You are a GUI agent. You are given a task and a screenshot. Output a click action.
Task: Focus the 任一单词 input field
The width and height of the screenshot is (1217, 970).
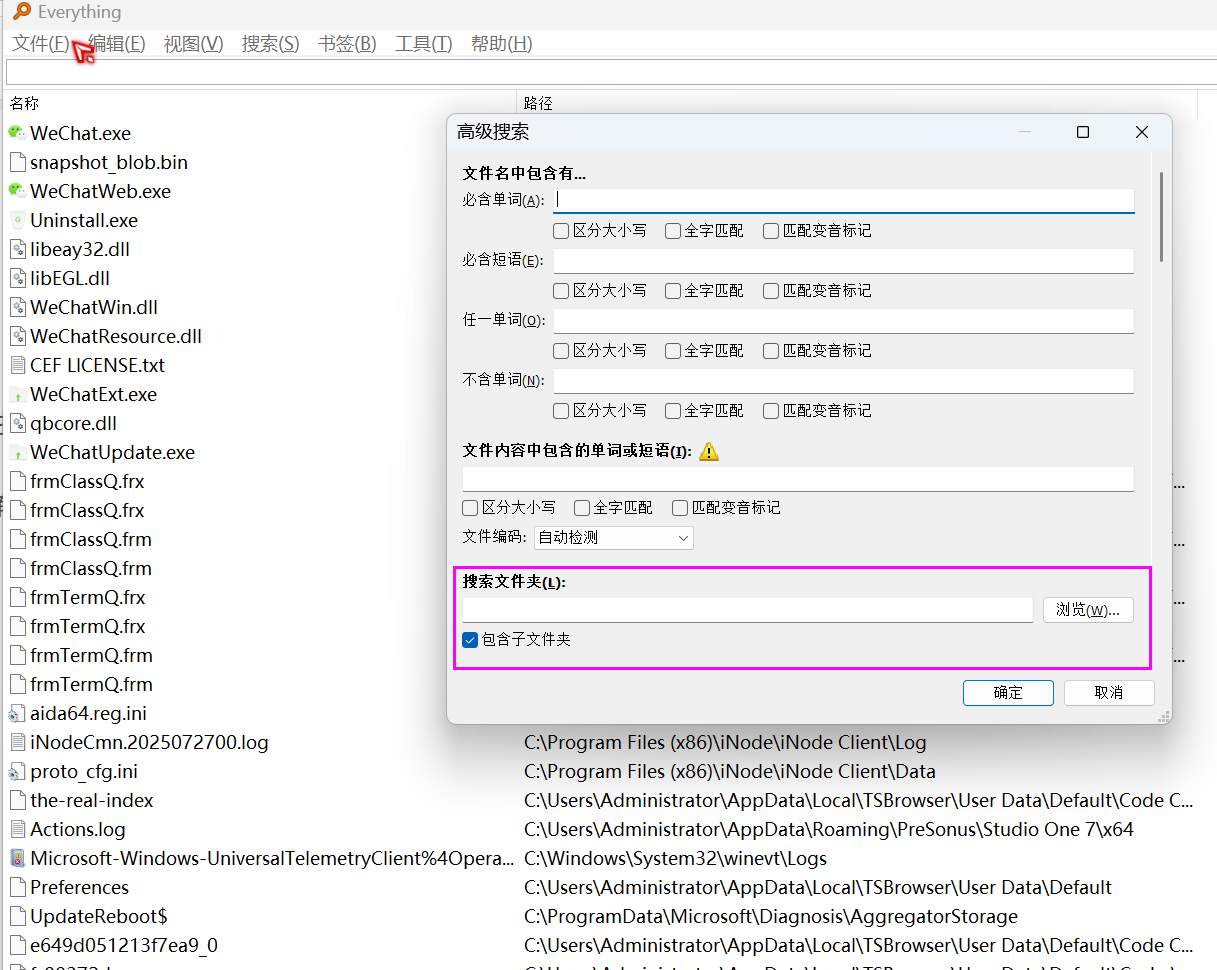tap(844, 321)
